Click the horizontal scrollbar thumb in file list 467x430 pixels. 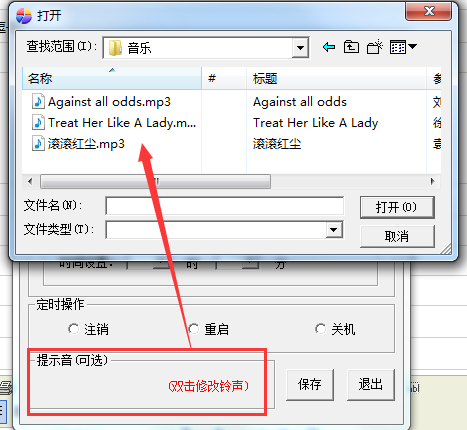155,182
